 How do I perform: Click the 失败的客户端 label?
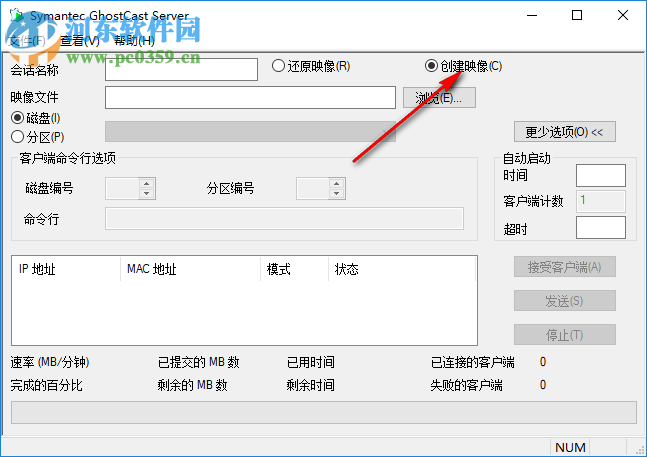coord(466,385)
